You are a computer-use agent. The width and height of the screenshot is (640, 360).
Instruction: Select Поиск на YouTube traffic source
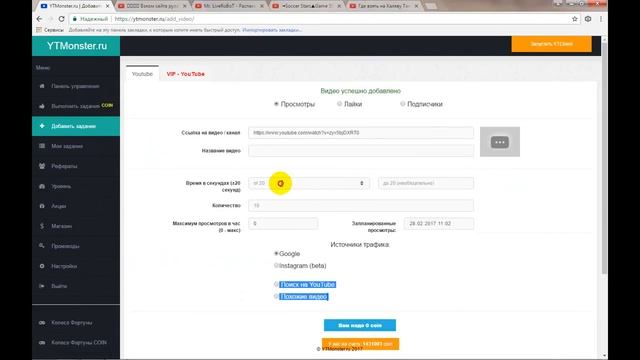[x=276, y=284]
